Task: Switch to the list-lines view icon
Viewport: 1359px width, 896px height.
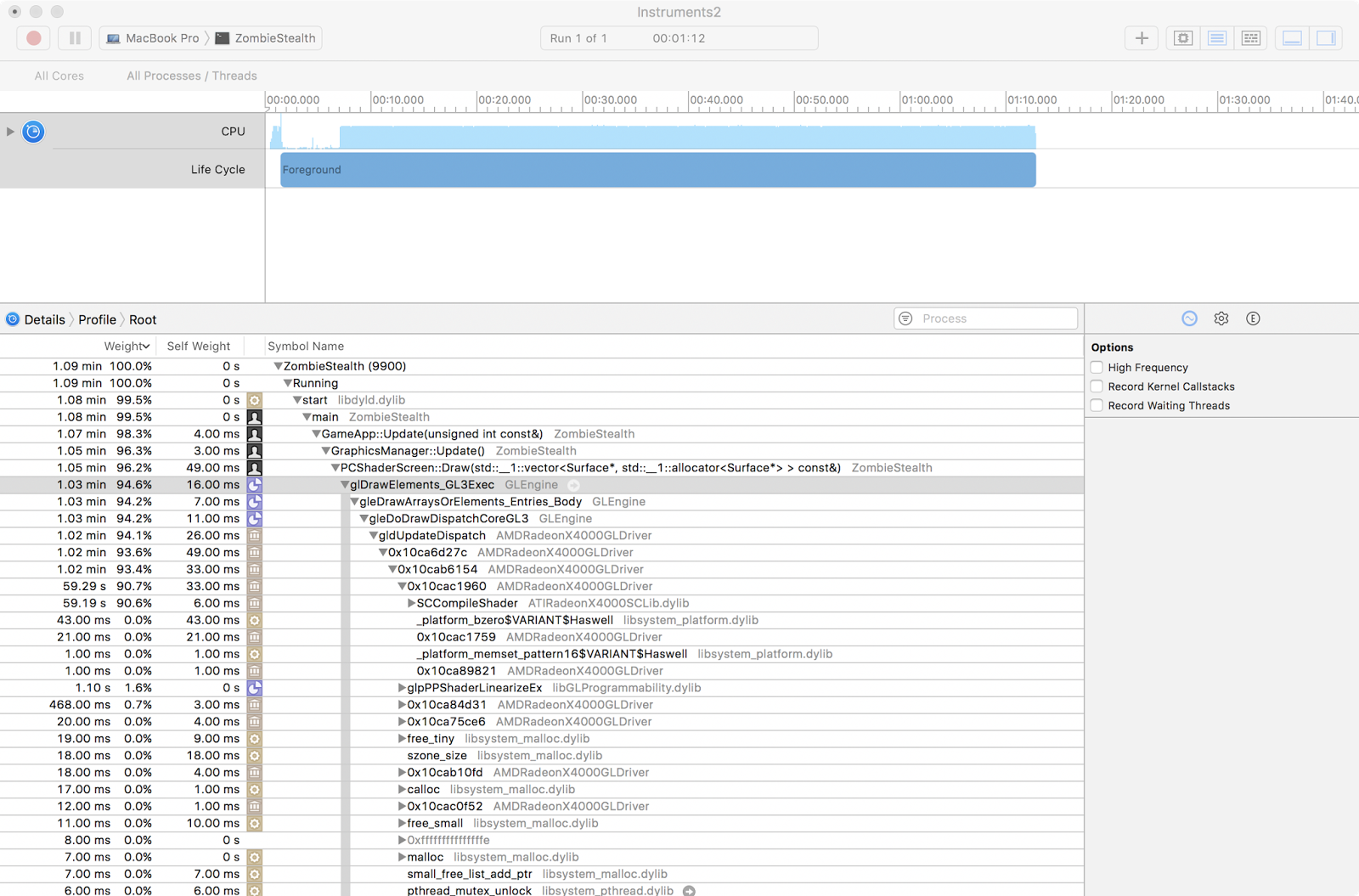Action: [x=1217, y=38]
